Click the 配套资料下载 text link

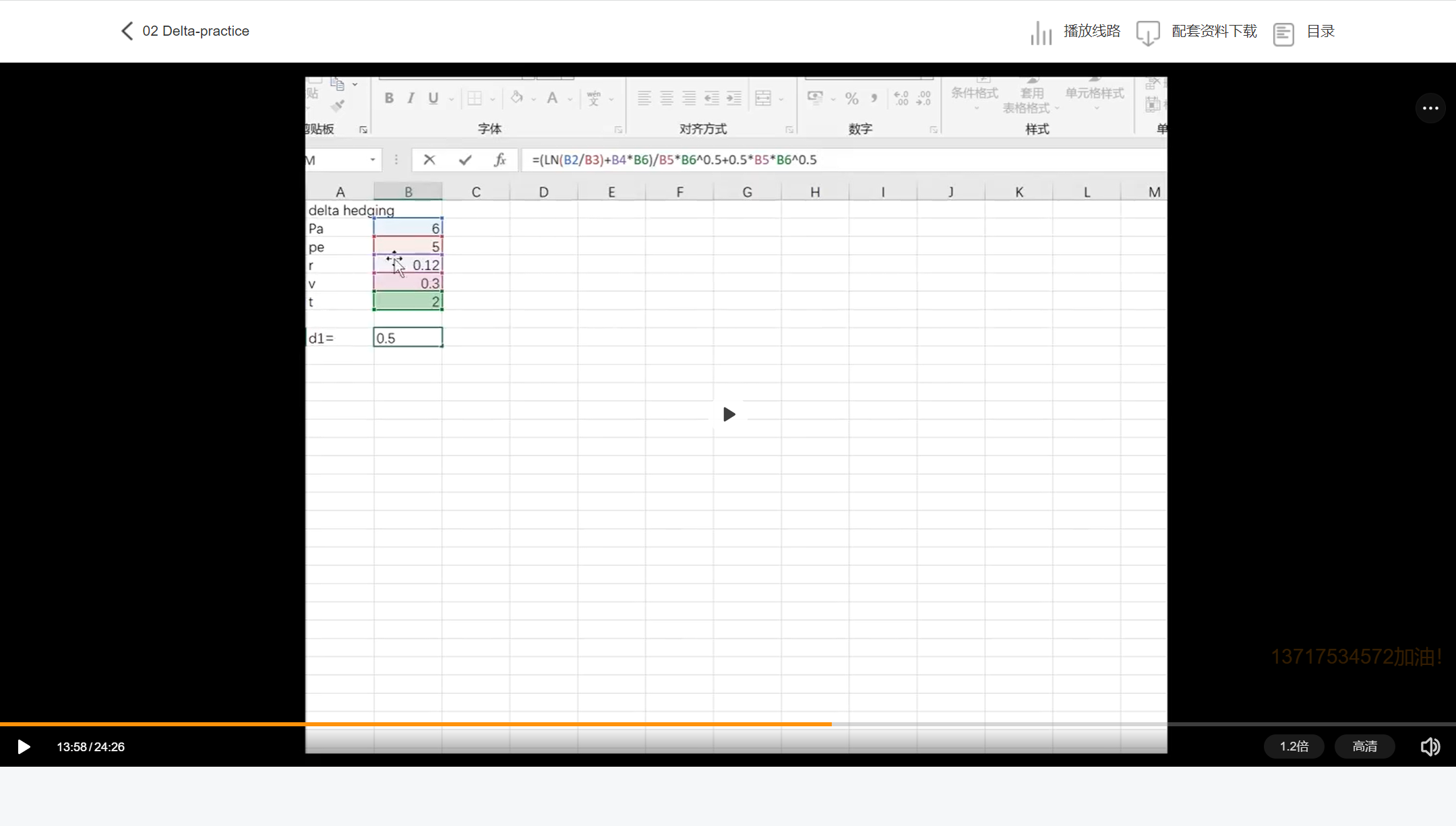pos(1214,31)
